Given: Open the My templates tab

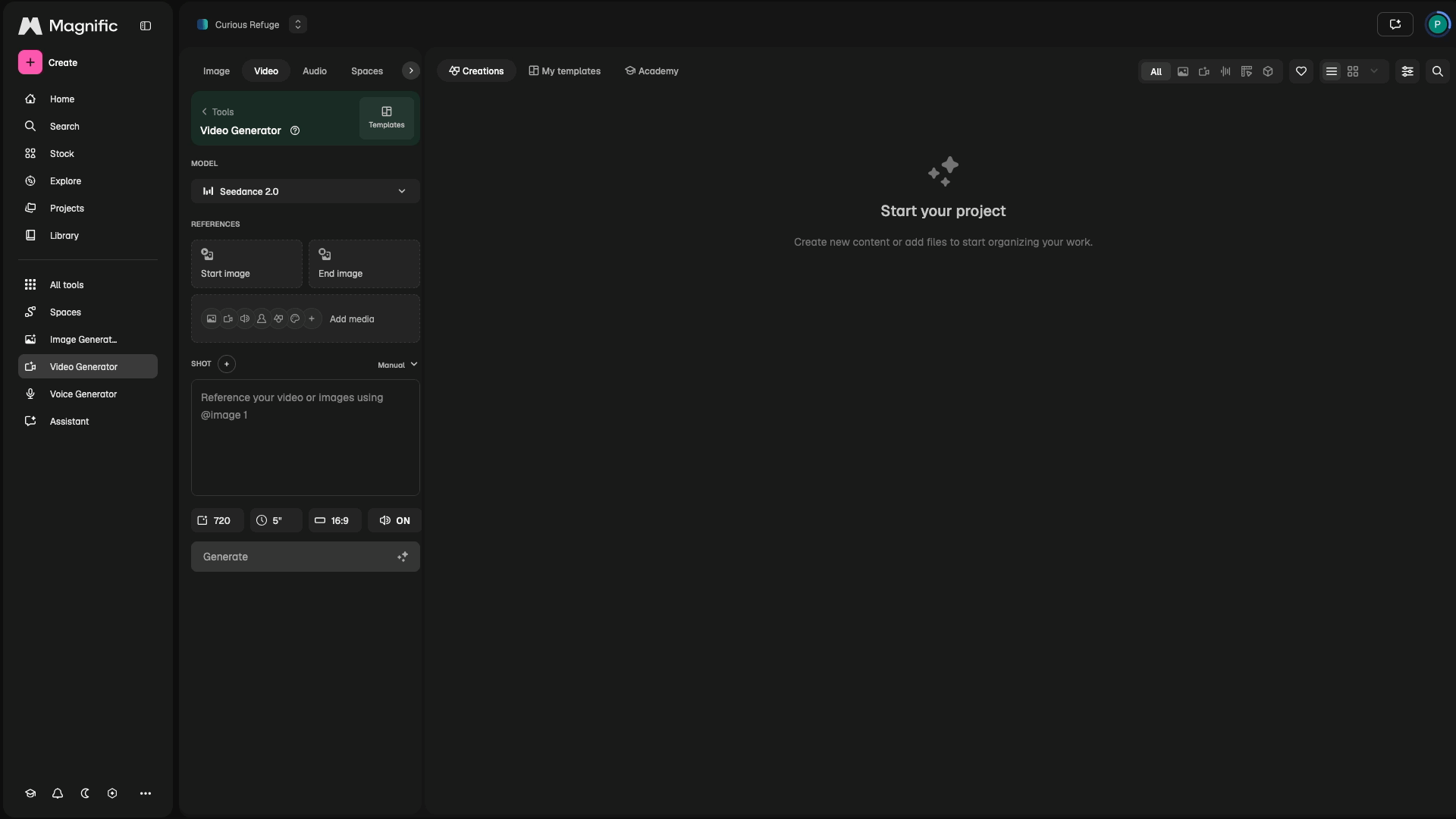Looking at the screenshot, I should click(565, 71).
